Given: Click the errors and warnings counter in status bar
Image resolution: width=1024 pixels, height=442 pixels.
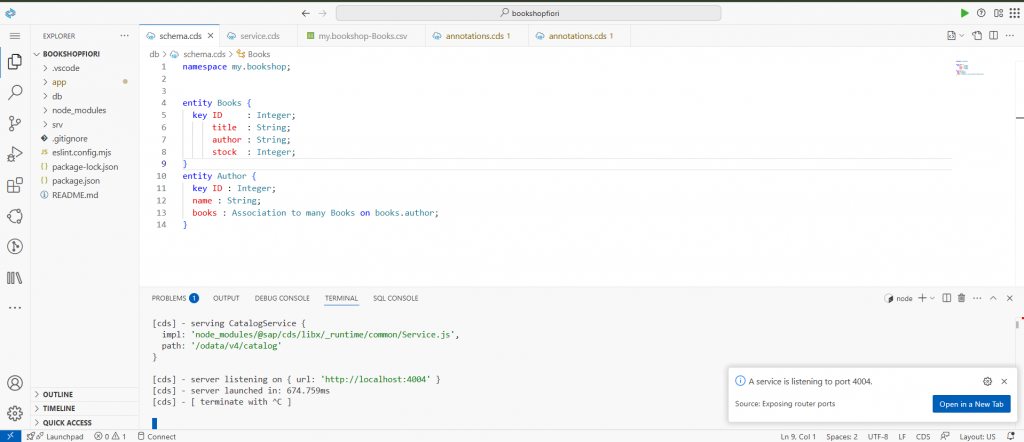Looking at the screenshot, I should [110, 436].
